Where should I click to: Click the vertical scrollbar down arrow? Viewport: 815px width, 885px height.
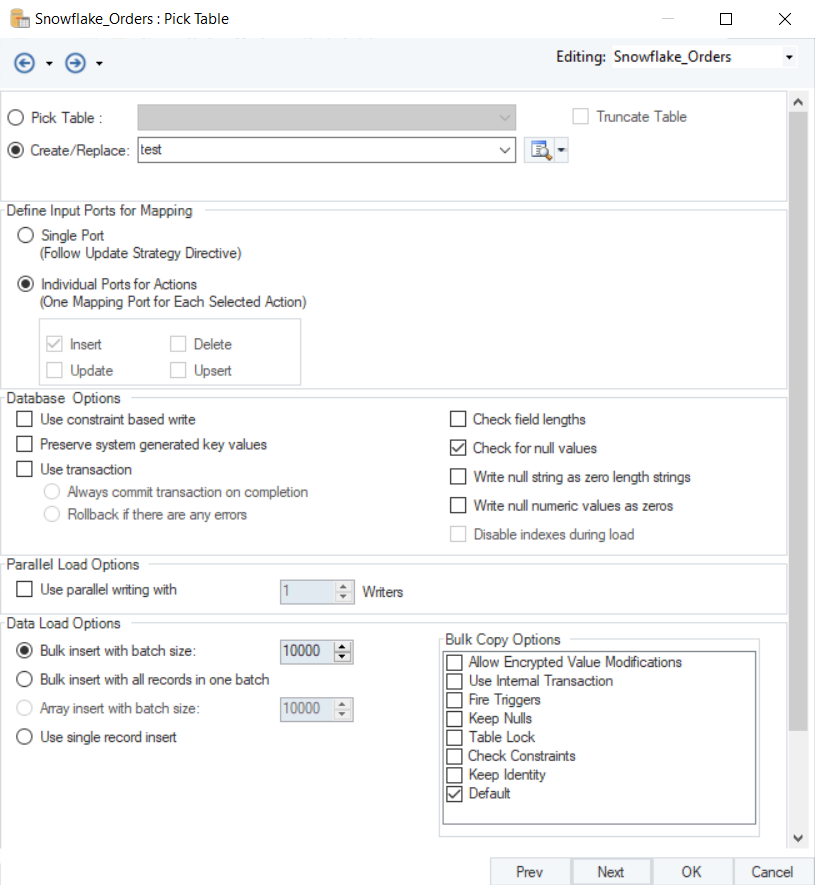[x=797, y=838]
